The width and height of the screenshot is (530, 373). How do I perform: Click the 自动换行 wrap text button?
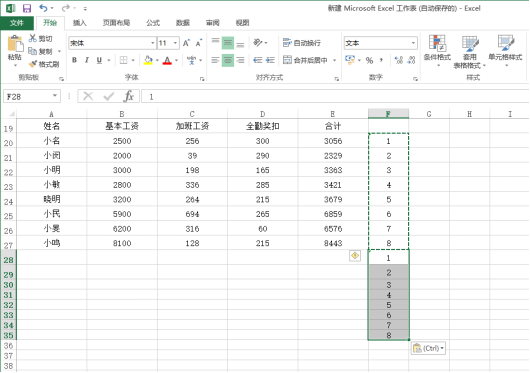[302, 43]
